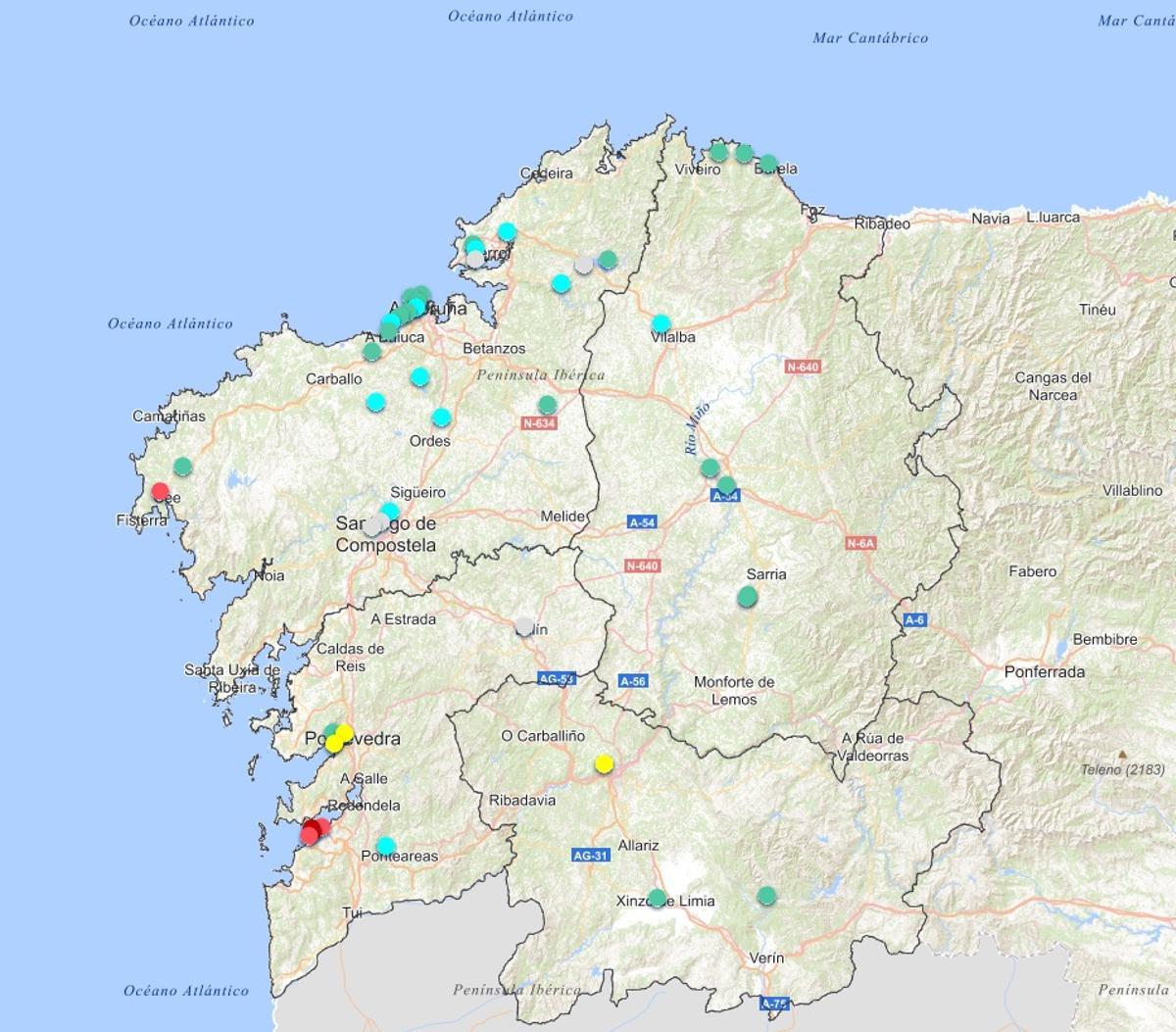1176x1032 pixels.
Task: Click the gray marker near Lalín
Action: point(523,627)
